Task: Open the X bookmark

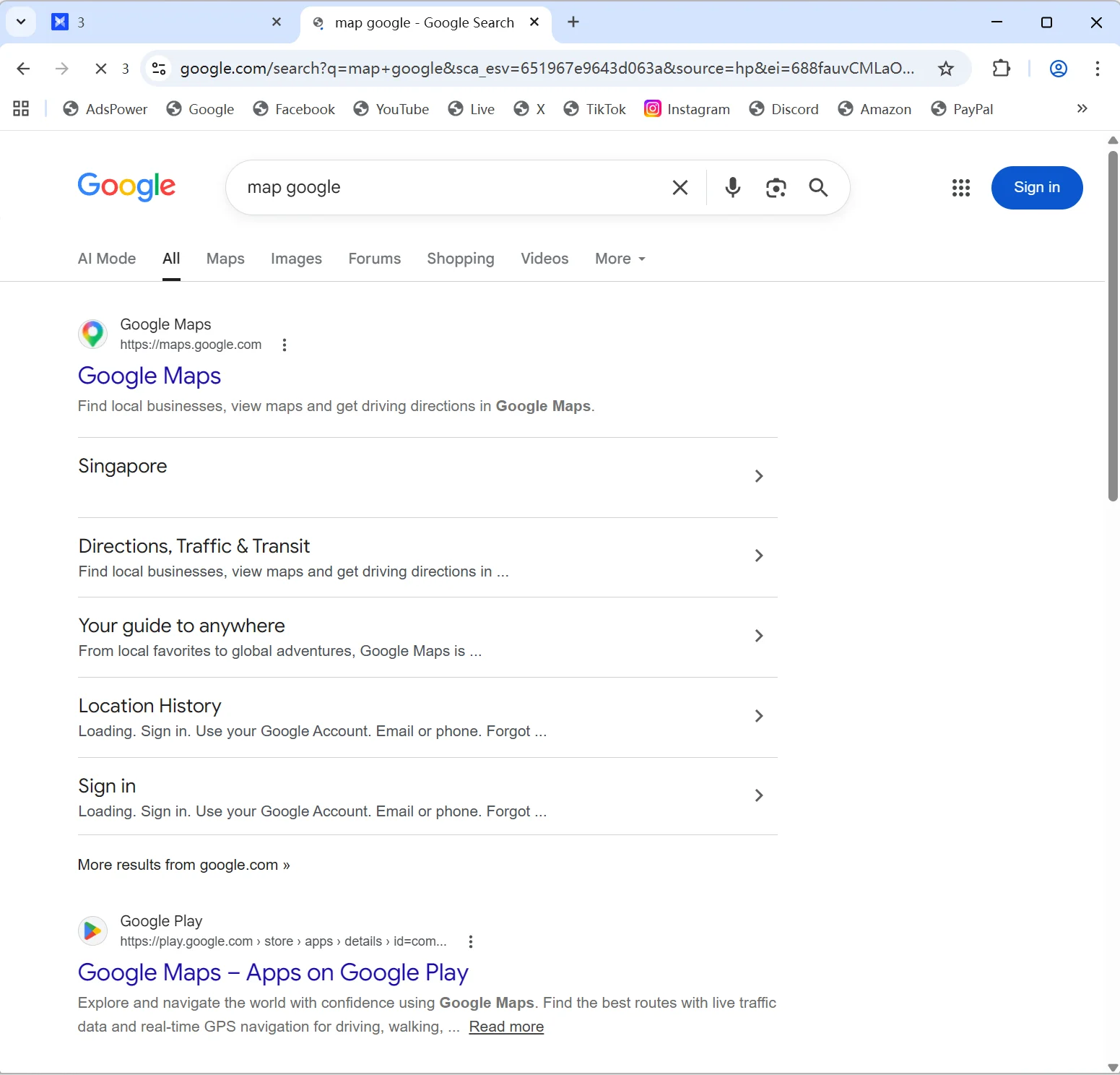Action: pyautogui.click(x=529, y=109)
